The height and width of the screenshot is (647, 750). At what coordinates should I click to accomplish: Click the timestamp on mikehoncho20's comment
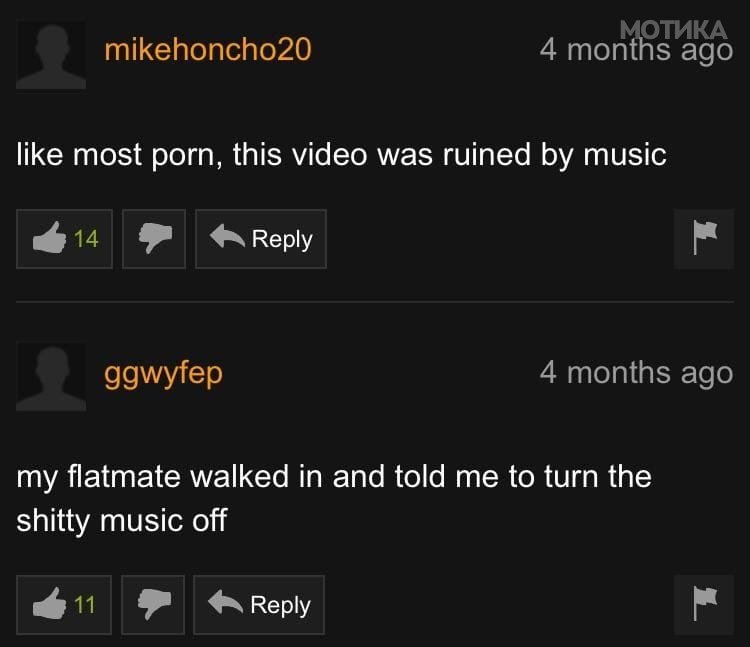[x=636, y=50]
